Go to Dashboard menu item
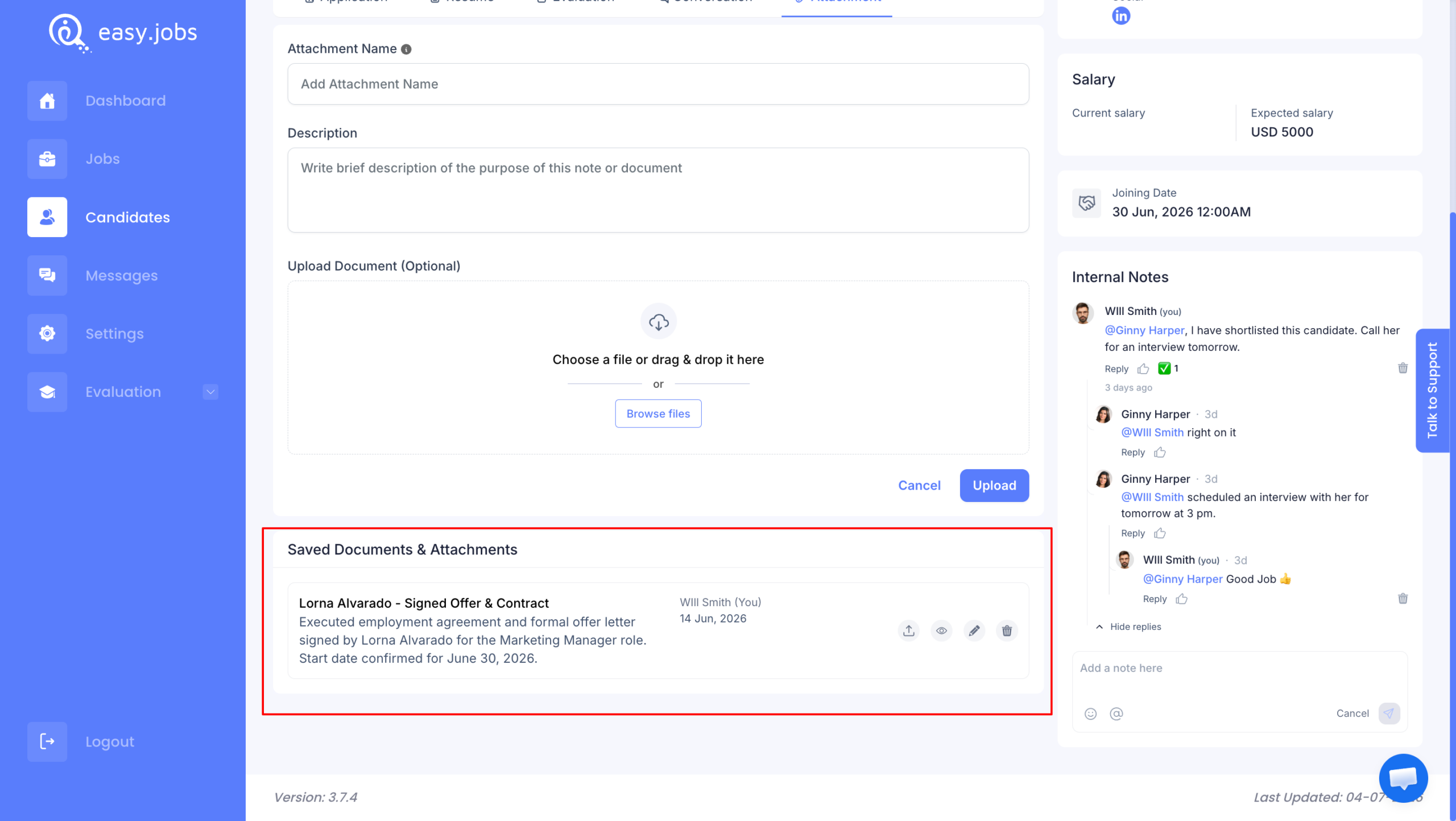Screen dimensions: 1456x821 [126, 101]
